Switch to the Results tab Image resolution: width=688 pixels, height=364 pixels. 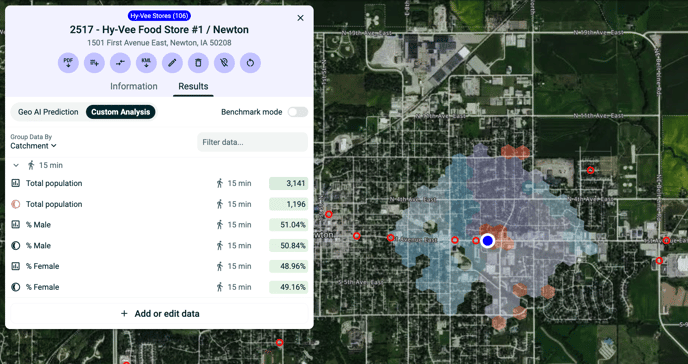click(x=193, y=86)
